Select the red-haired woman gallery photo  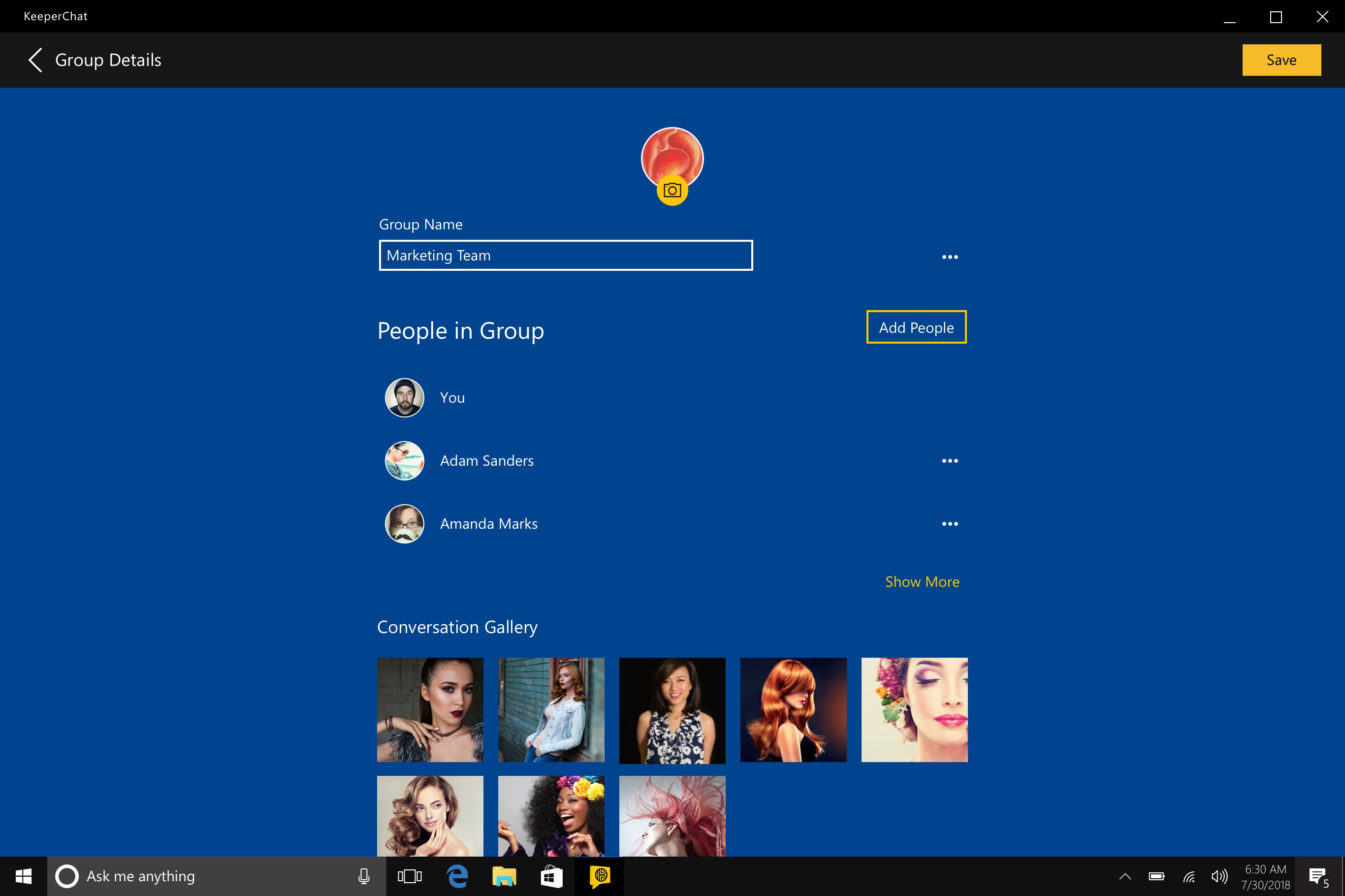point(793,710)
